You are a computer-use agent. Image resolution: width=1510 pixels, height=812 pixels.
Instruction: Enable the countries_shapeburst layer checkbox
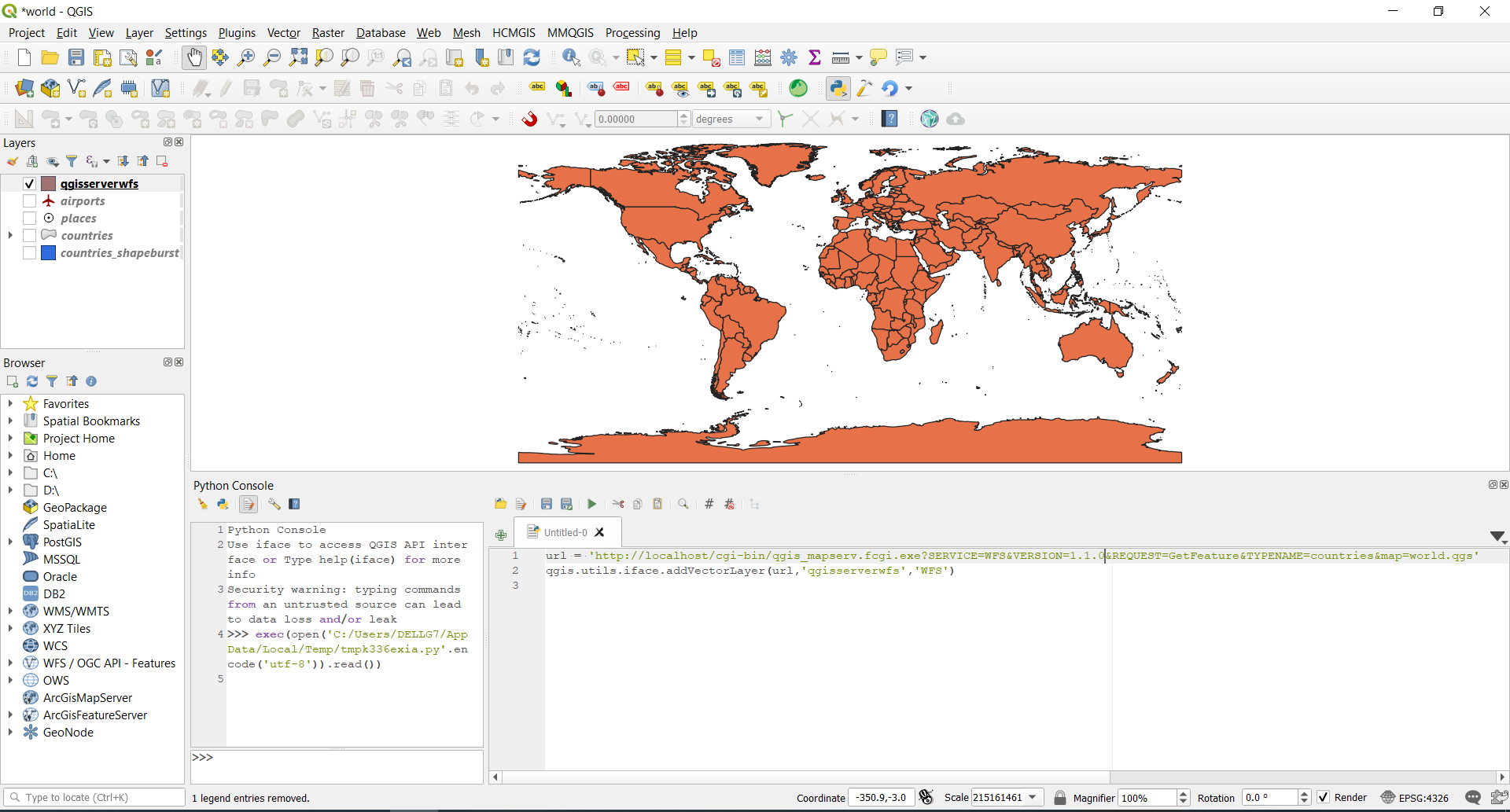pyautogui.click(x=29, y=252)
